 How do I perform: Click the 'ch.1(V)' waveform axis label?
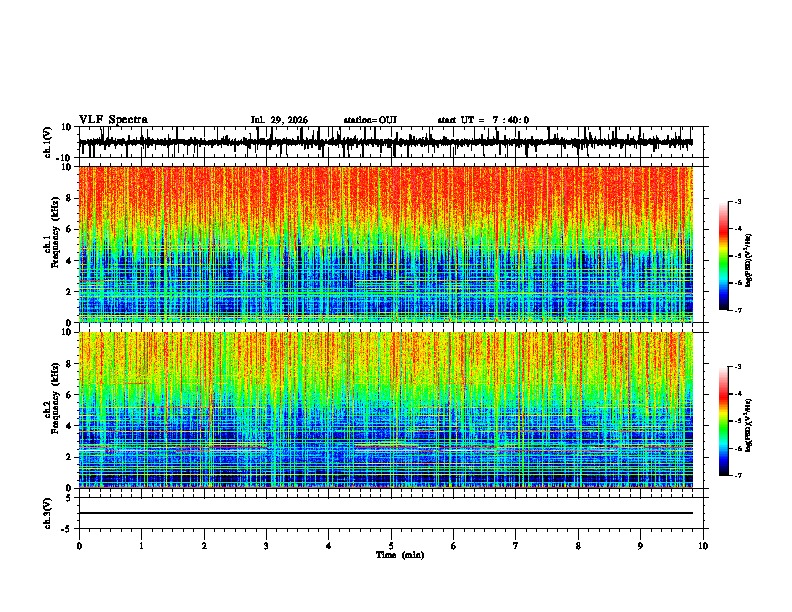click(x=48, y=142)
